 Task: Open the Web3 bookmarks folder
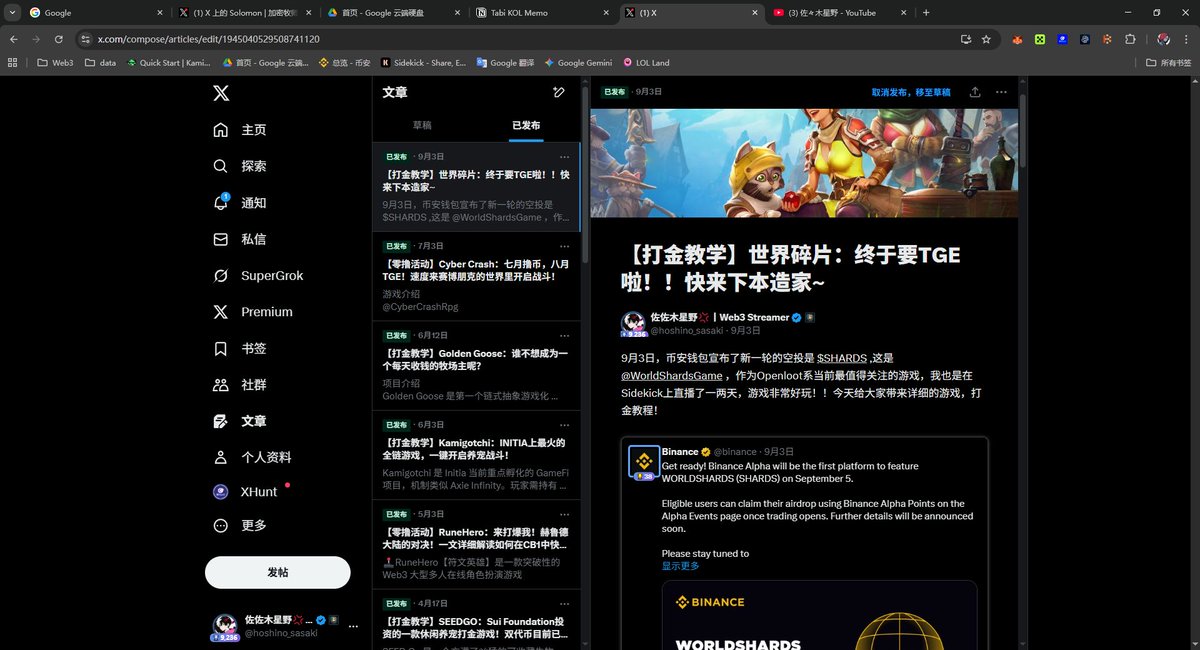pyautogui.click(x=55, y=62)
